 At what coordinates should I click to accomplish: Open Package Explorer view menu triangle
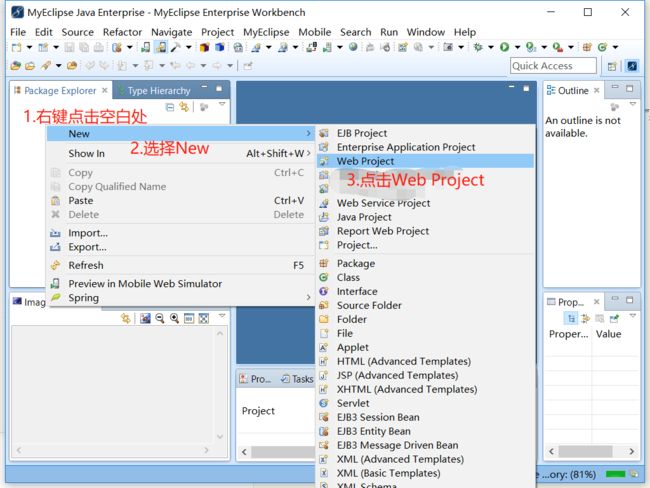(x=222, y=104)
